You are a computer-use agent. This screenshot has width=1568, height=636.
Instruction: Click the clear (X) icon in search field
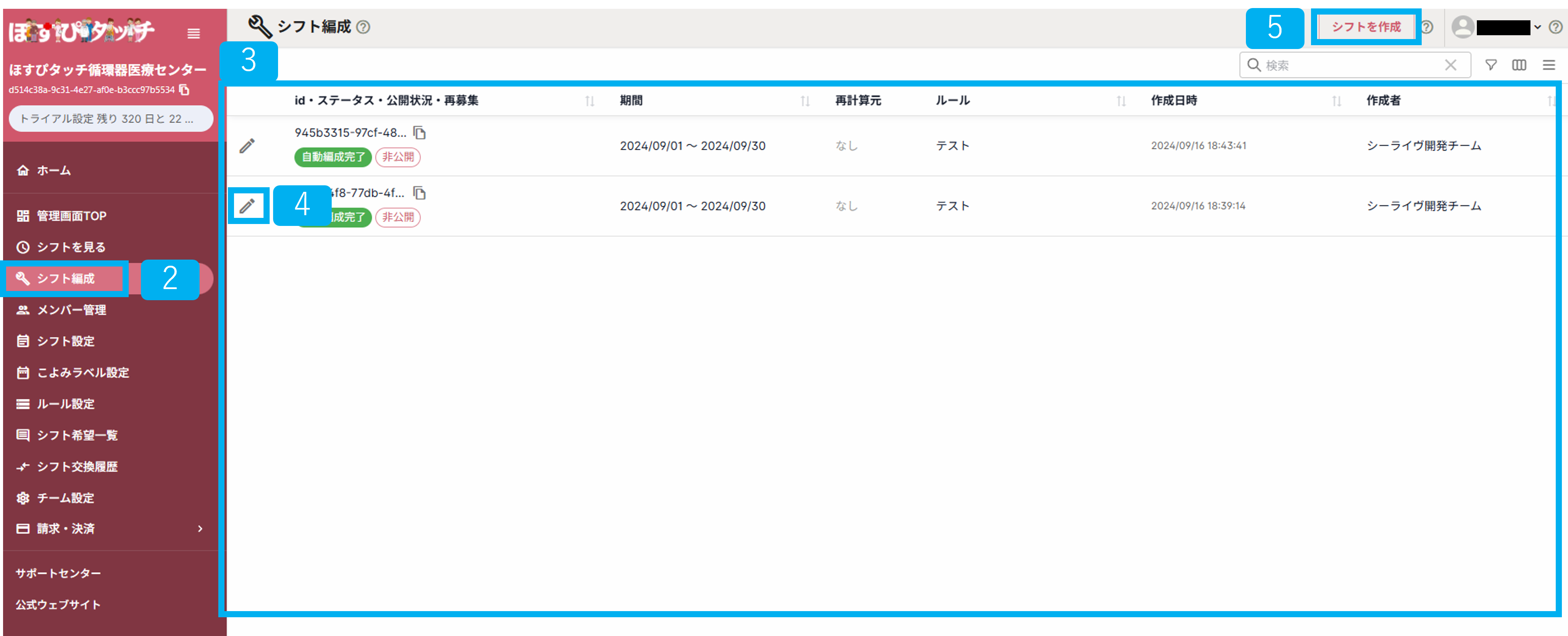1450,65
